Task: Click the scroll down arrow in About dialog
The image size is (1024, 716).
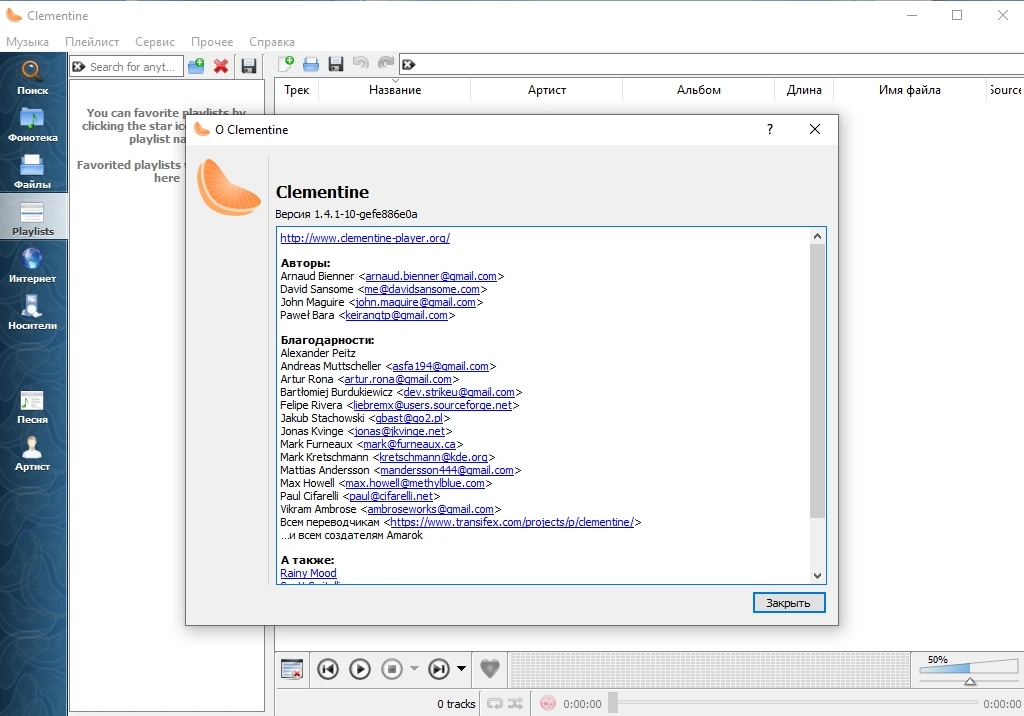Action: coord(817,576)
